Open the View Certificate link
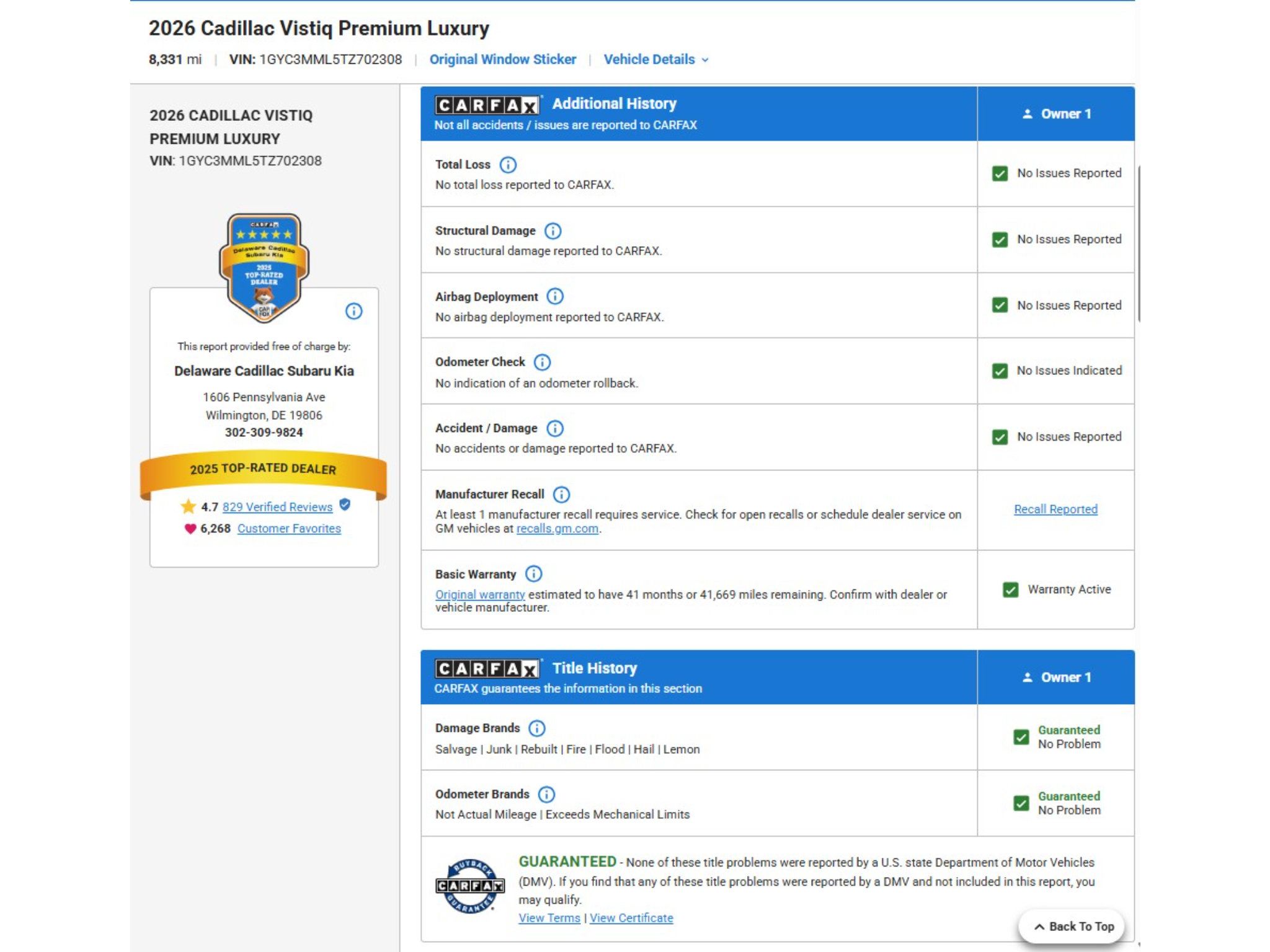This screenshot has width=1270, height=952. pos(631,918)
